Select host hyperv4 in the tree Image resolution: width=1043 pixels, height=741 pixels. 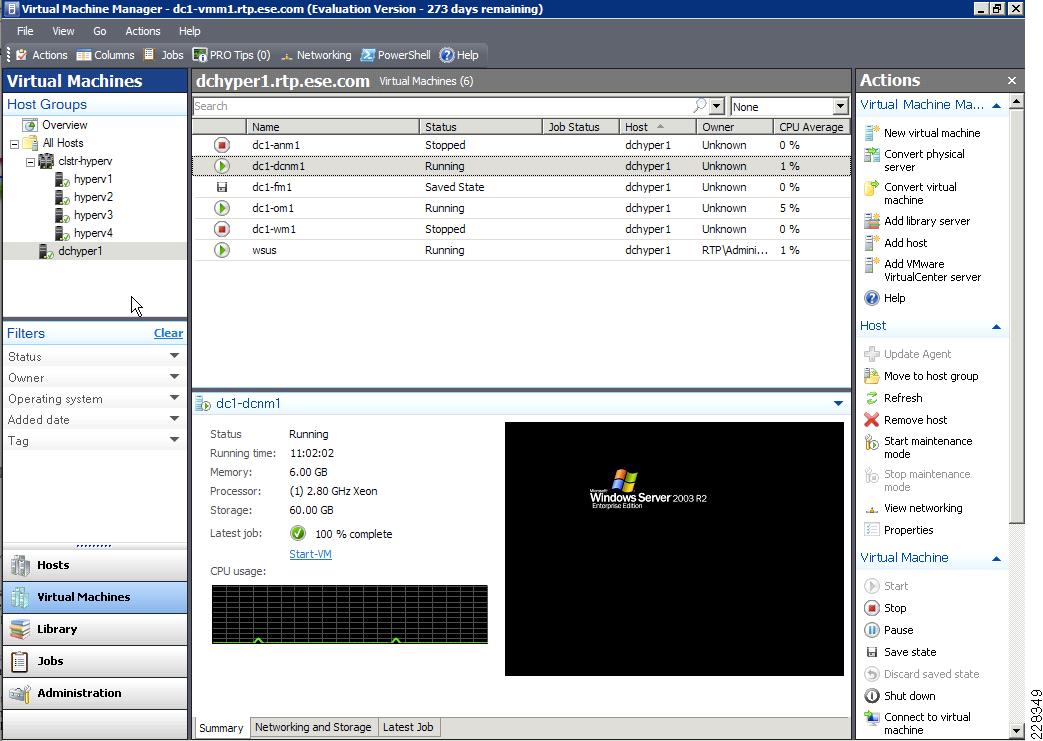click(92, 233)
